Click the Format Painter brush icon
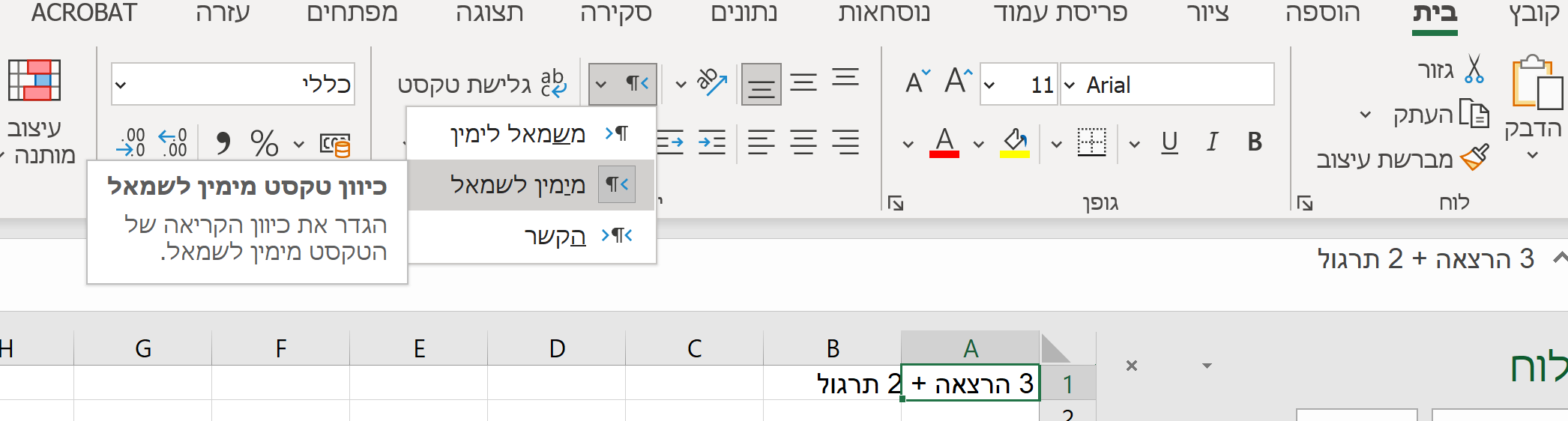The image size is (1568, 421). [1475, 157]
